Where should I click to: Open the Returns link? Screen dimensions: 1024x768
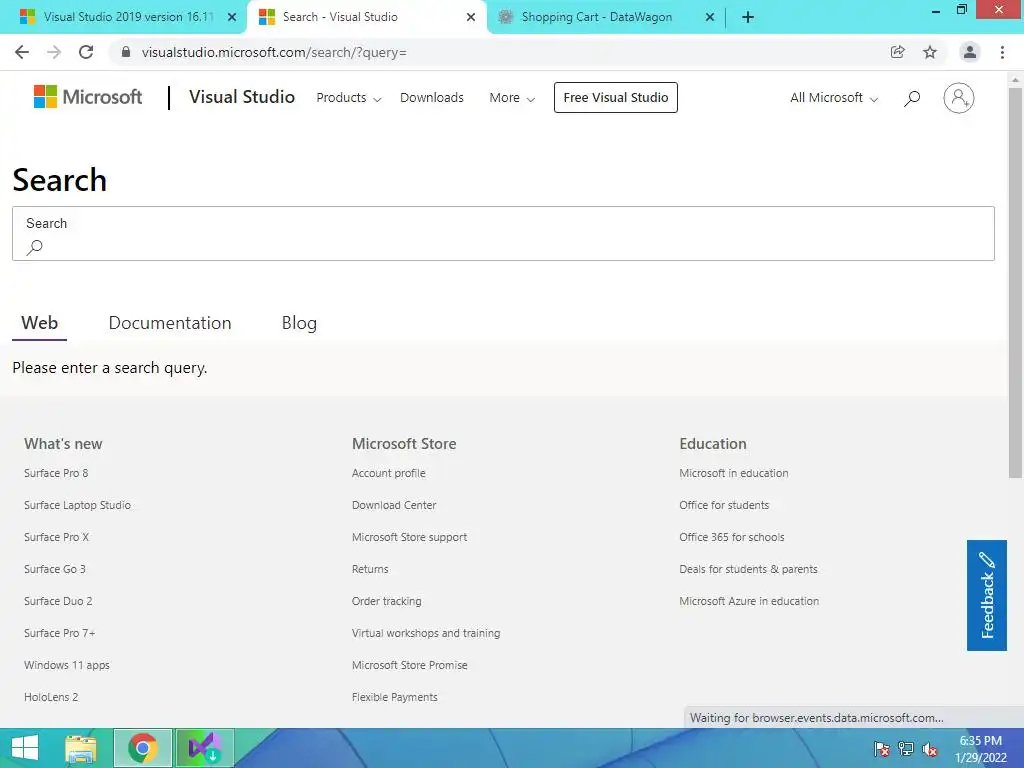[370, 569]
